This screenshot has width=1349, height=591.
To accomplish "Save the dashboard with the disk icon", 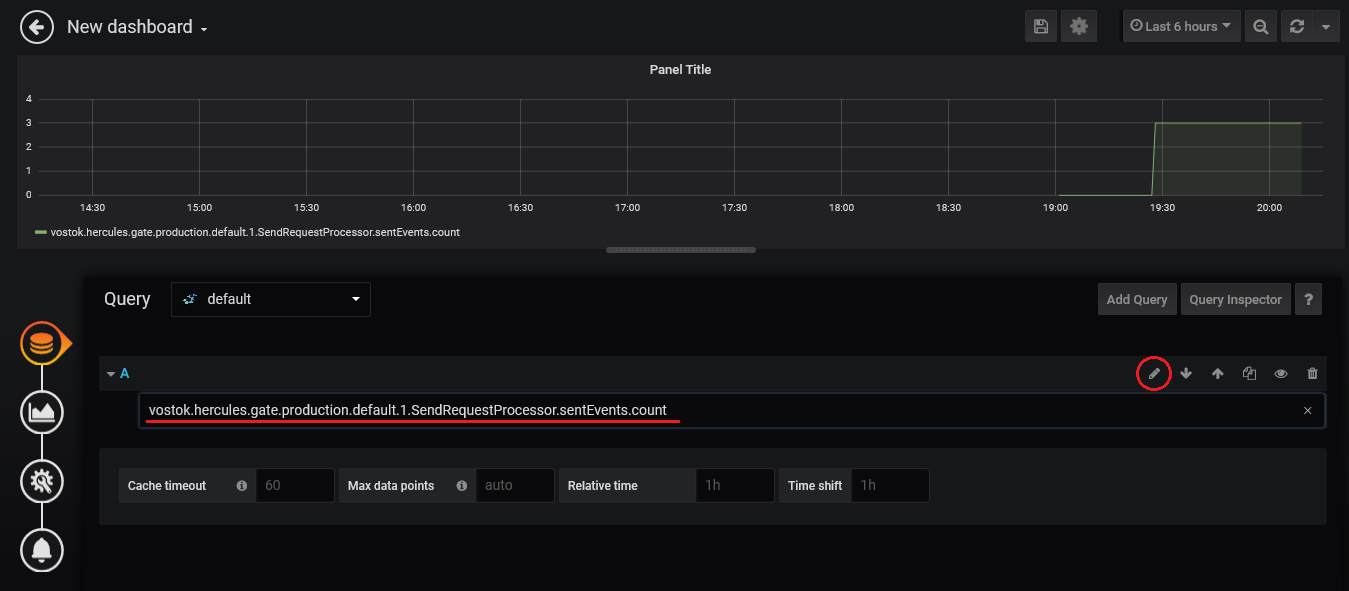I will coord(1041,26).
